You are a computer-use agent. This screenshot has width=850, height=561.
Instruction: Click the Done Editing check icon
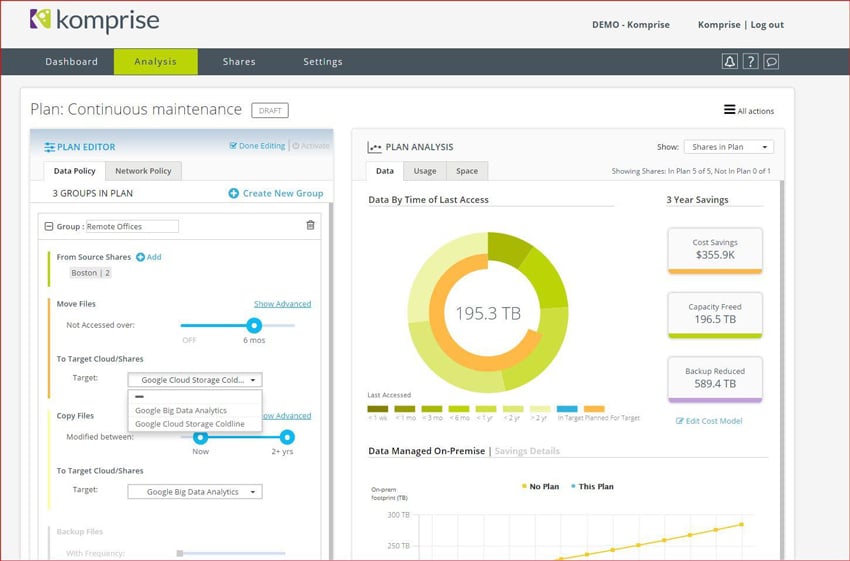point(233,146)
